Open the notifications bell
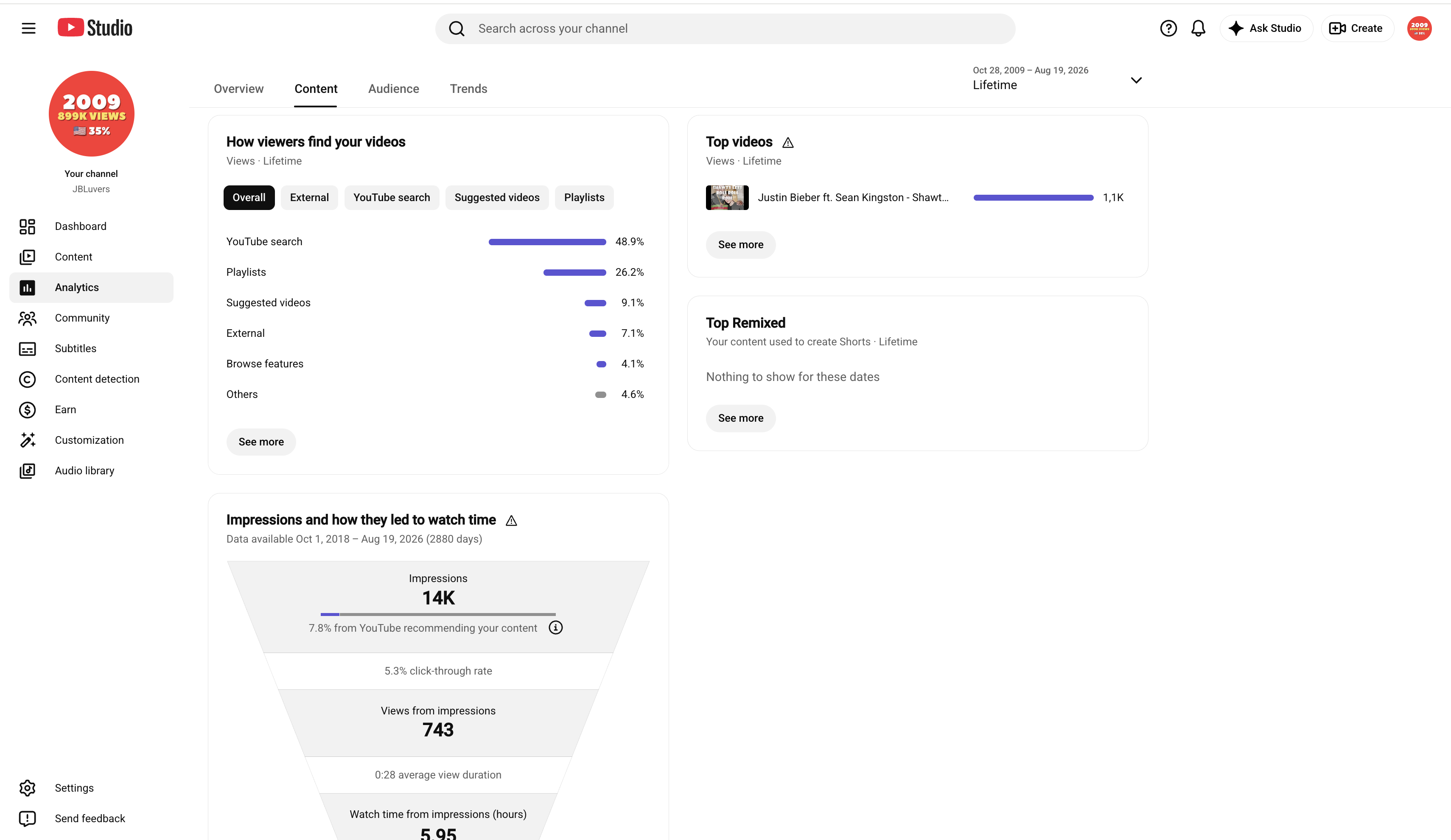Screen dimensions: 1451x840 [1198, 28]
